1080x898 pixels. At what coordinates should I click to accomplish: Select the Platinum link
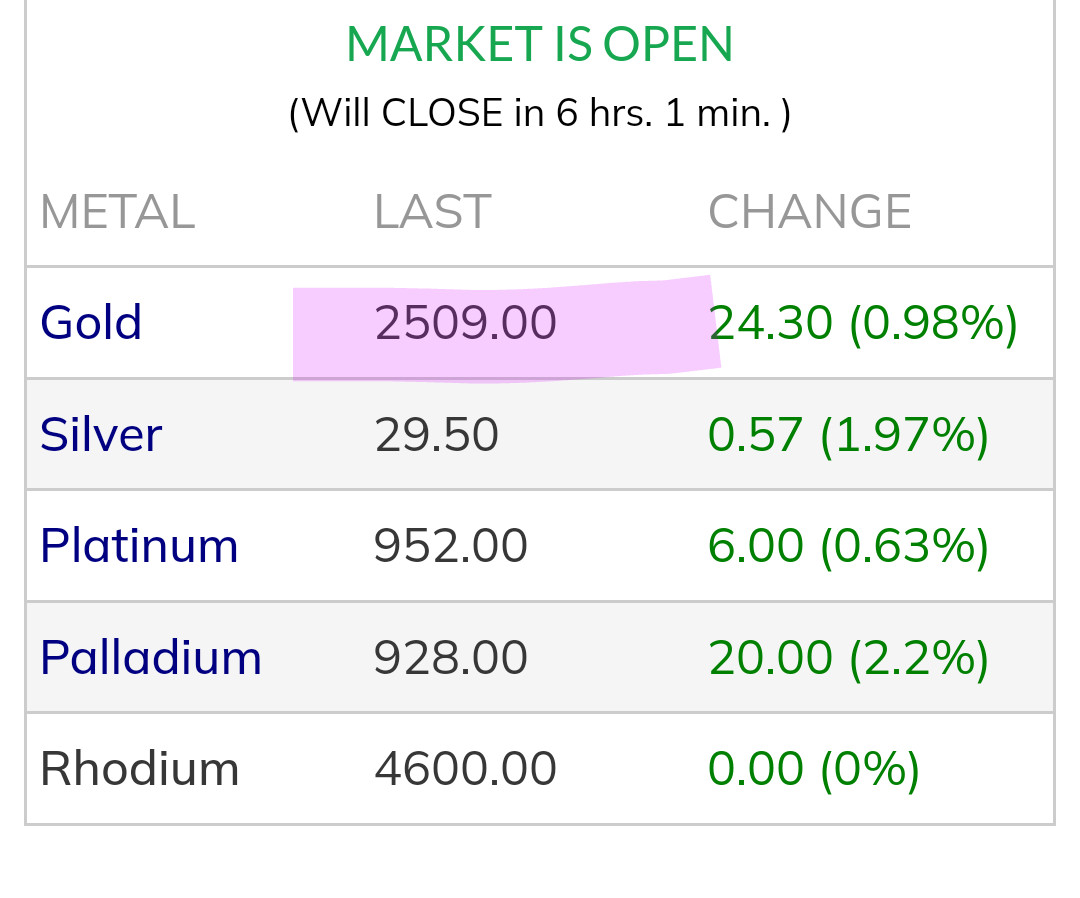pos(139,546)
